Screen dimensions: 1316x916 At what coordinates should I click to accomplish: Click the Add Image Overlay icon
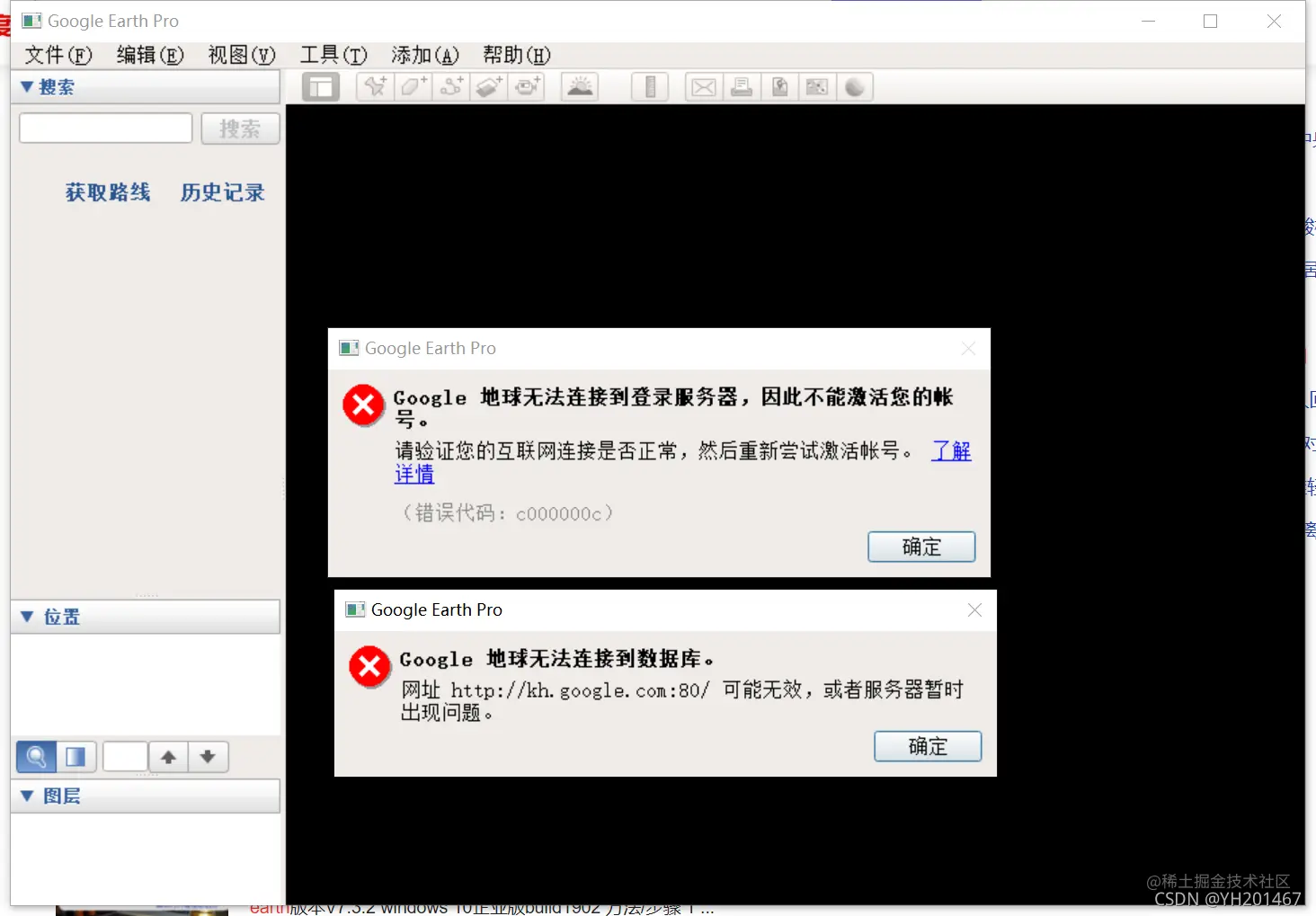(489, 87)
